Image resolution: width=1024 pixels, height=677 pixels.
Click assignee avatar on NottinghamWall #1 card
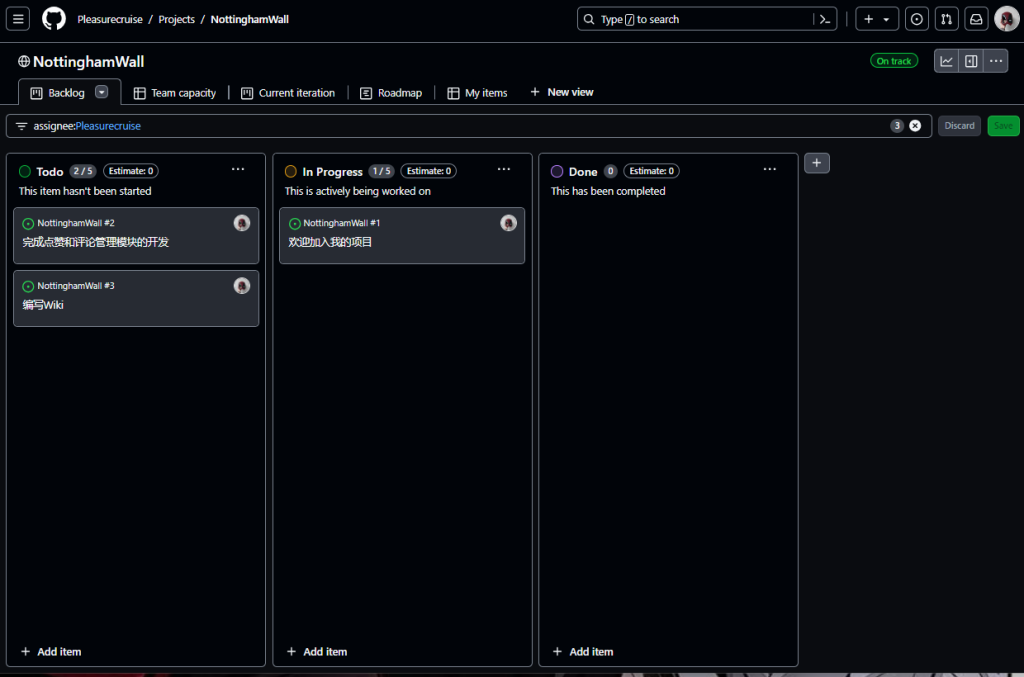508,223
